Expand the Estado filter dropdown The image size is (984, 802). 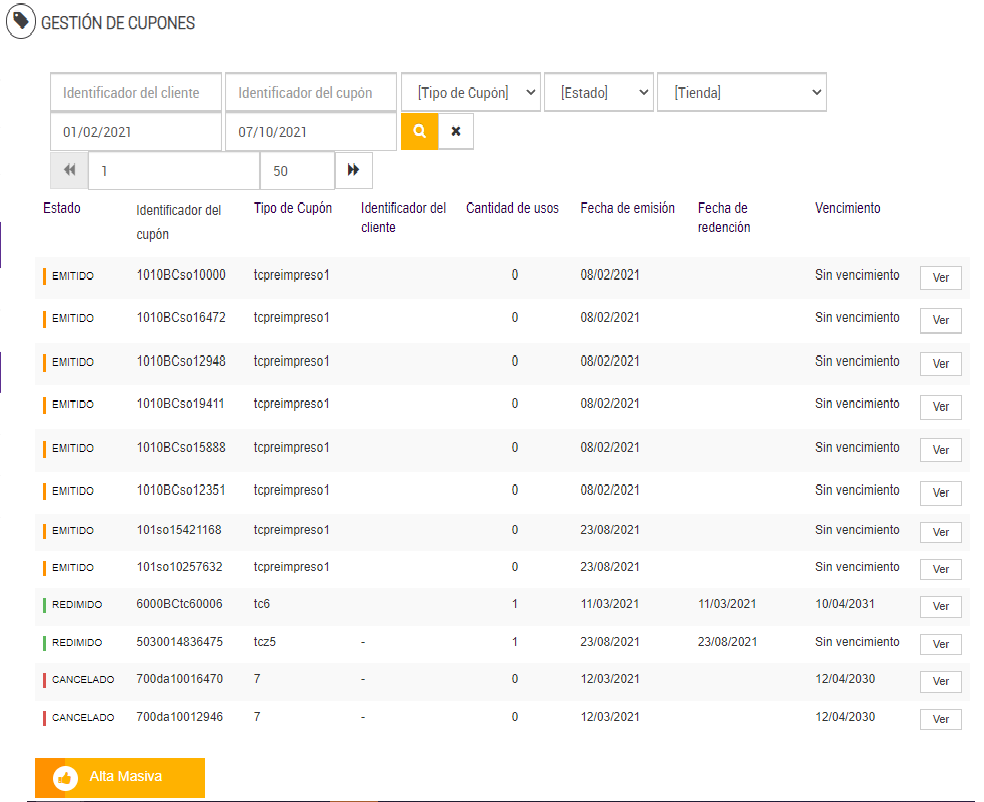[598, 93]
